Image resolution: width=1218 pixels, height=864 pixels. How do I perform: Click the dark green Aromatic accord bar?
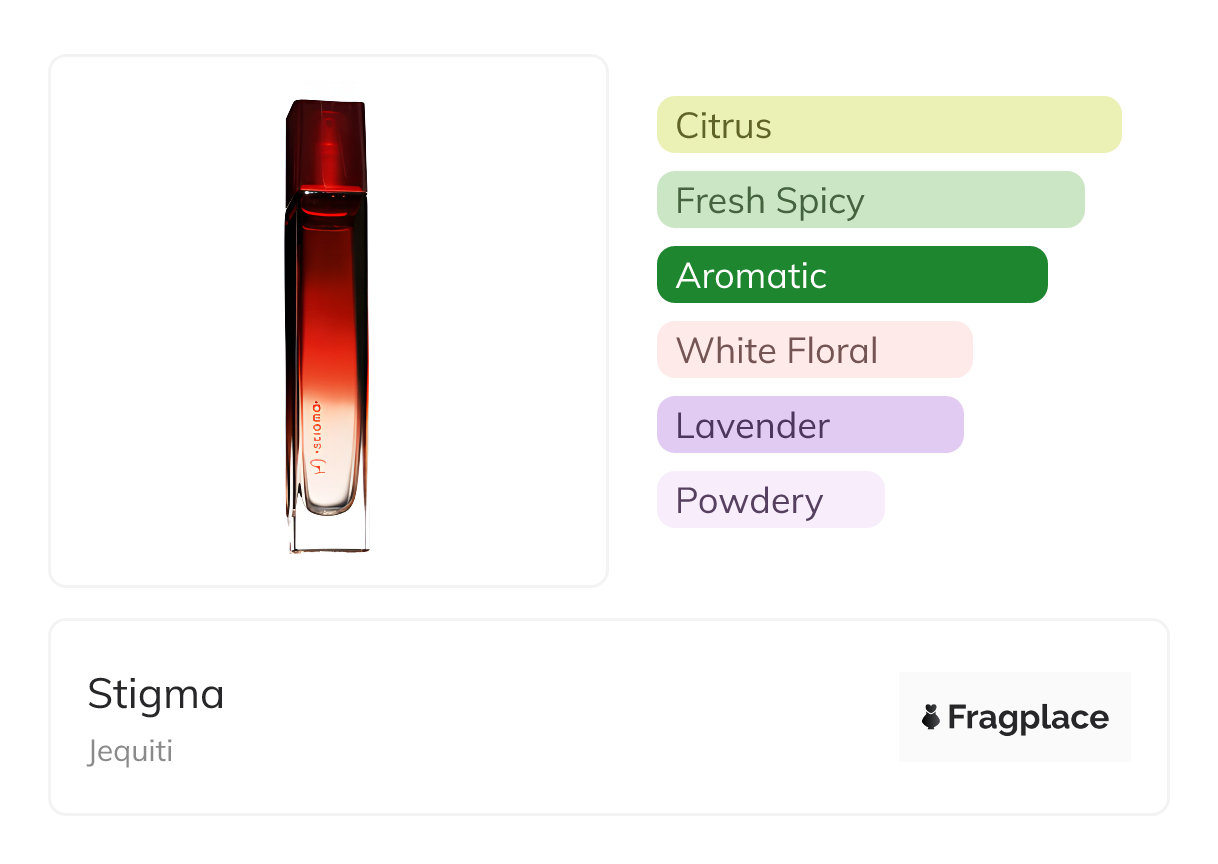click(852, 275)
